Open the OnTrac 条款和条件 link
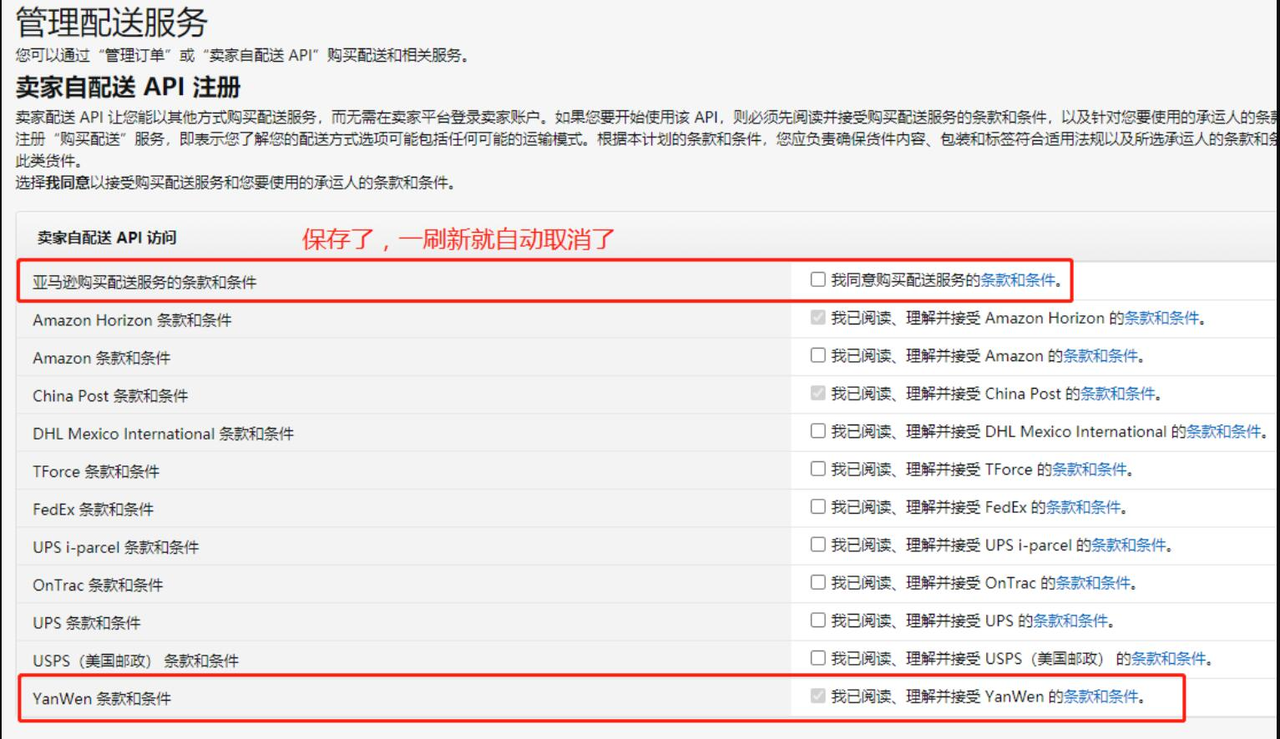This screenshot has width=1280, height=739. point(1093,582)
